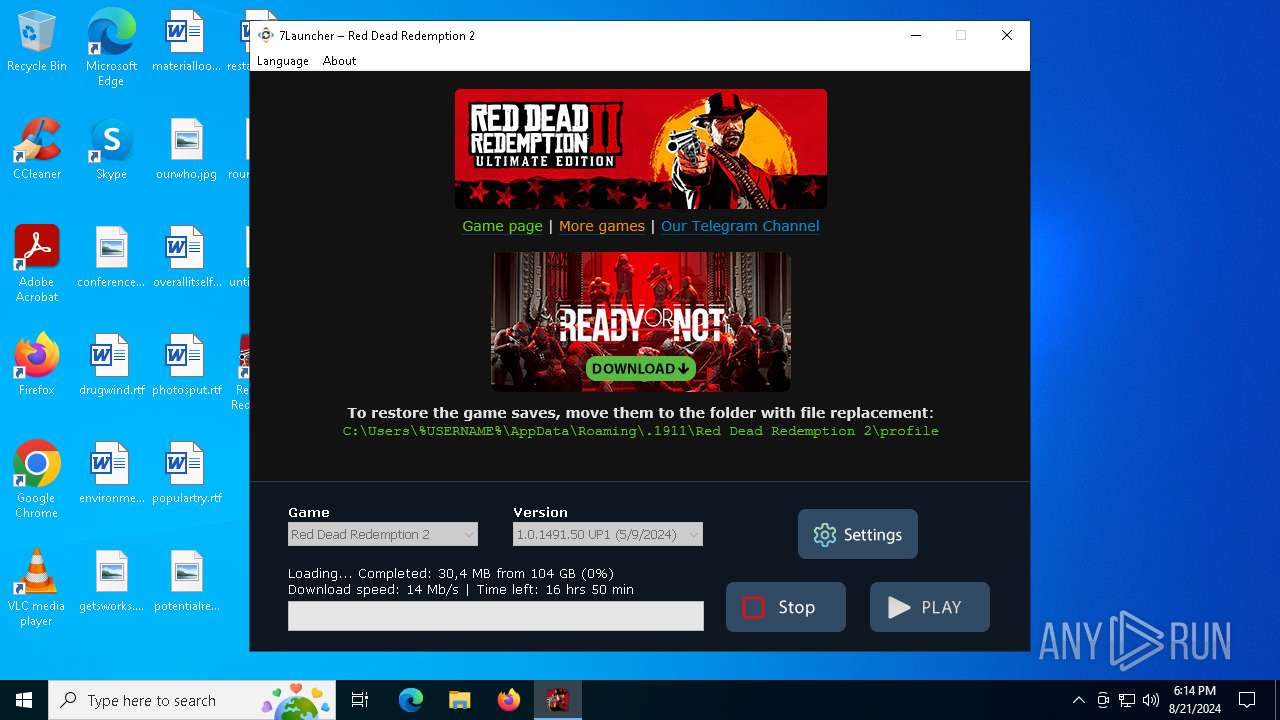Select the getsworks image file icon
The height and width of the screenshot is (720, 1280).
[x=111, y=580]
